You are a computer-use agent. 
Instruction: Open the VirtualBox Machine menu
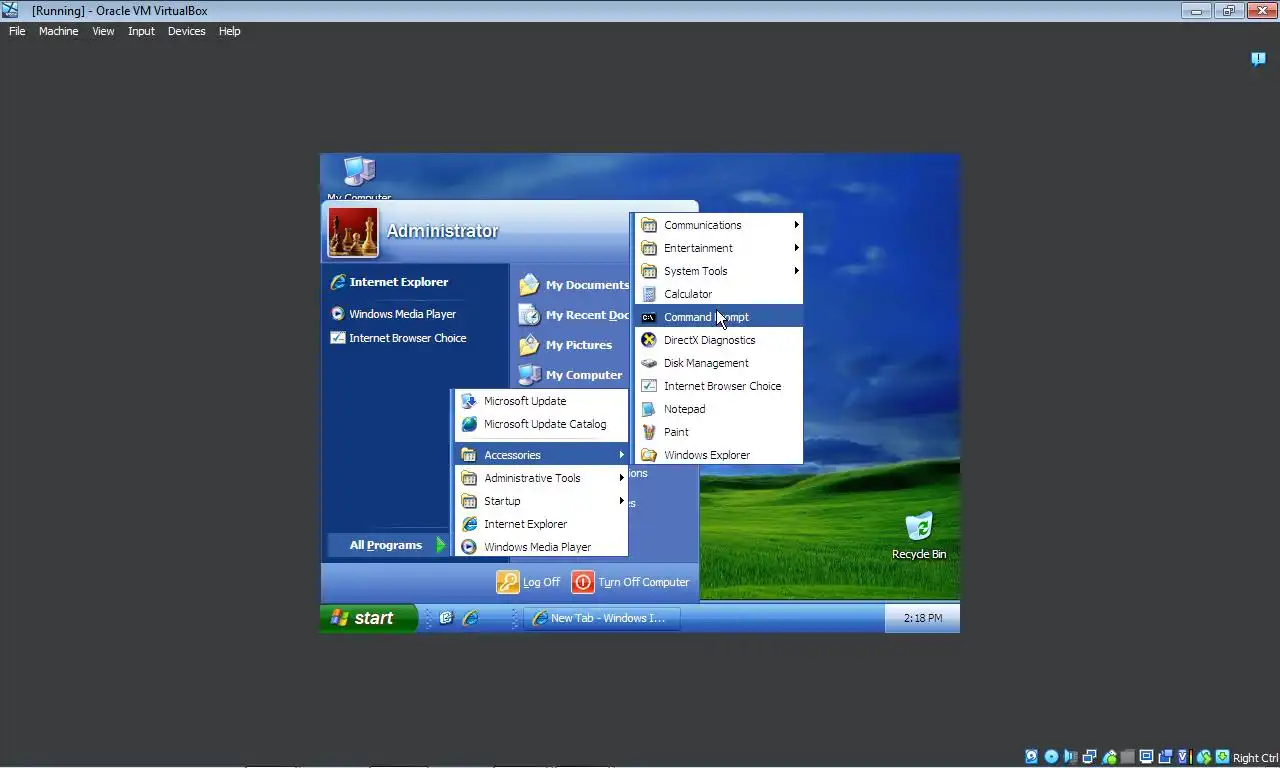pos(58,31)
